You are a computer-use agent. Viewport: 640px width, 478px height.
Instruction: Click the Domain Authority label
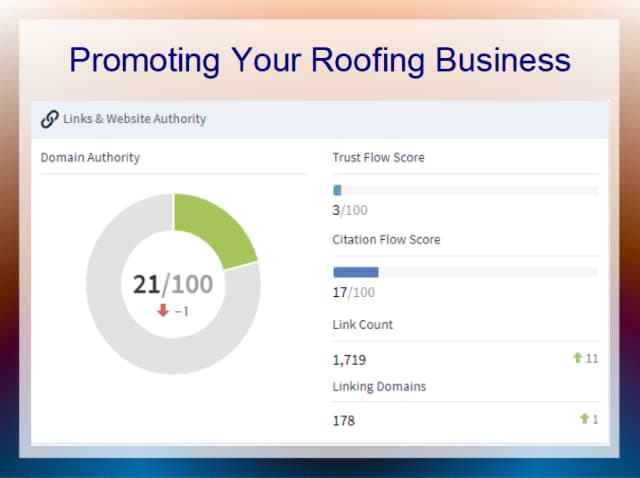tap(90, 158)
